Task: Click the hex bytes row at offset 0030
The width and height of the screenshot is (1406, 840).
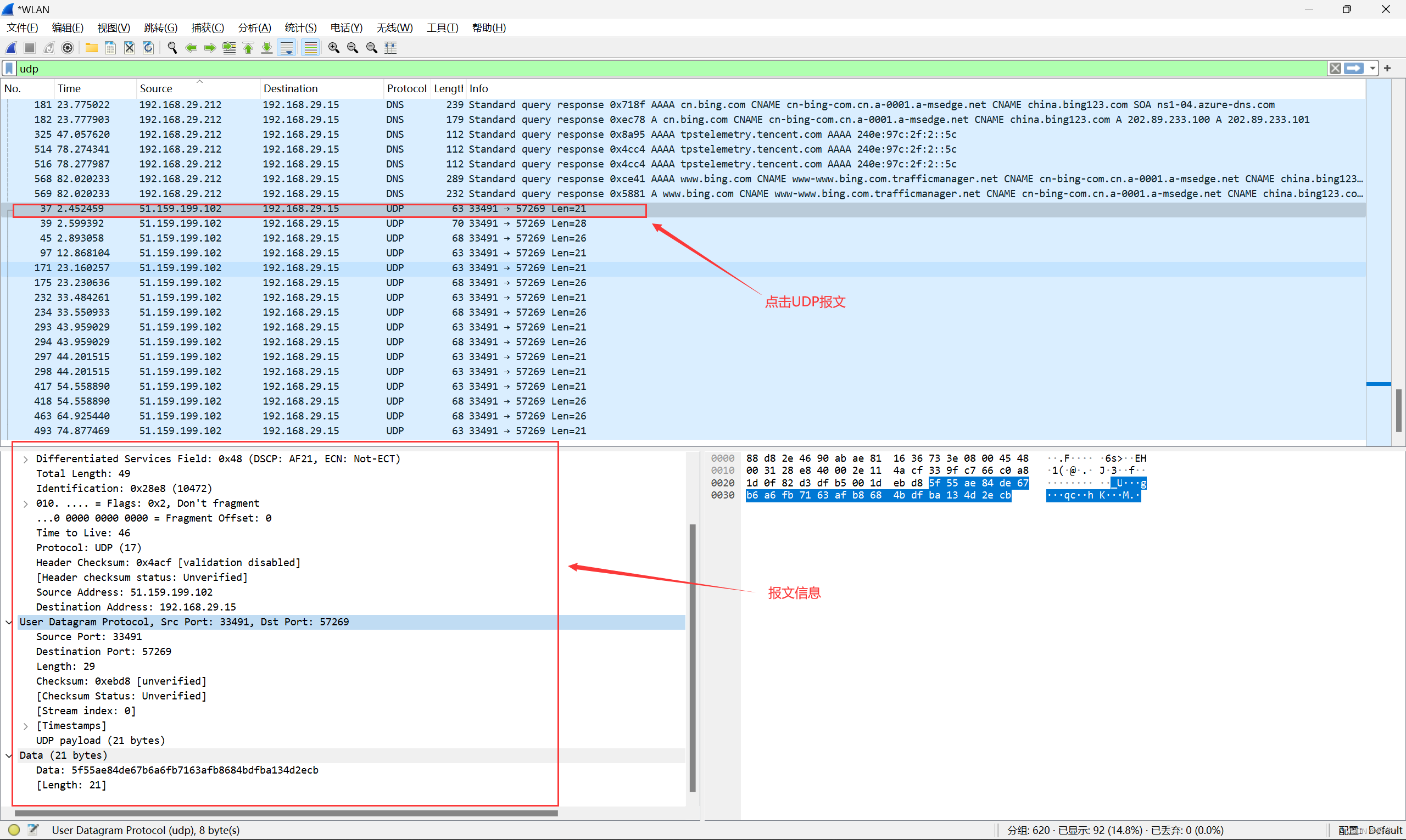Action: [x=878, y=495]
